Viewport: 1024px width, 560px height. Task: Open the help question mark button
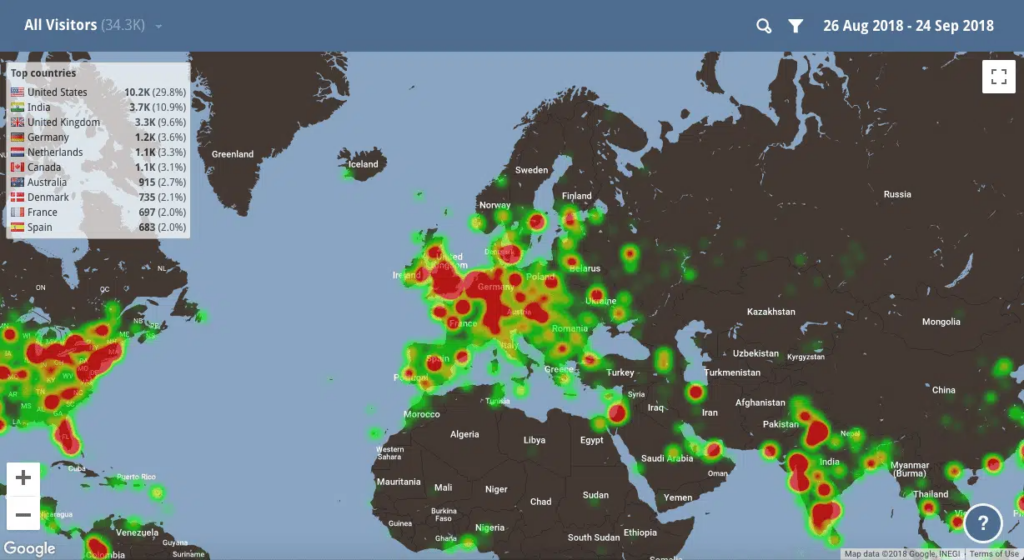coord(984,522)
